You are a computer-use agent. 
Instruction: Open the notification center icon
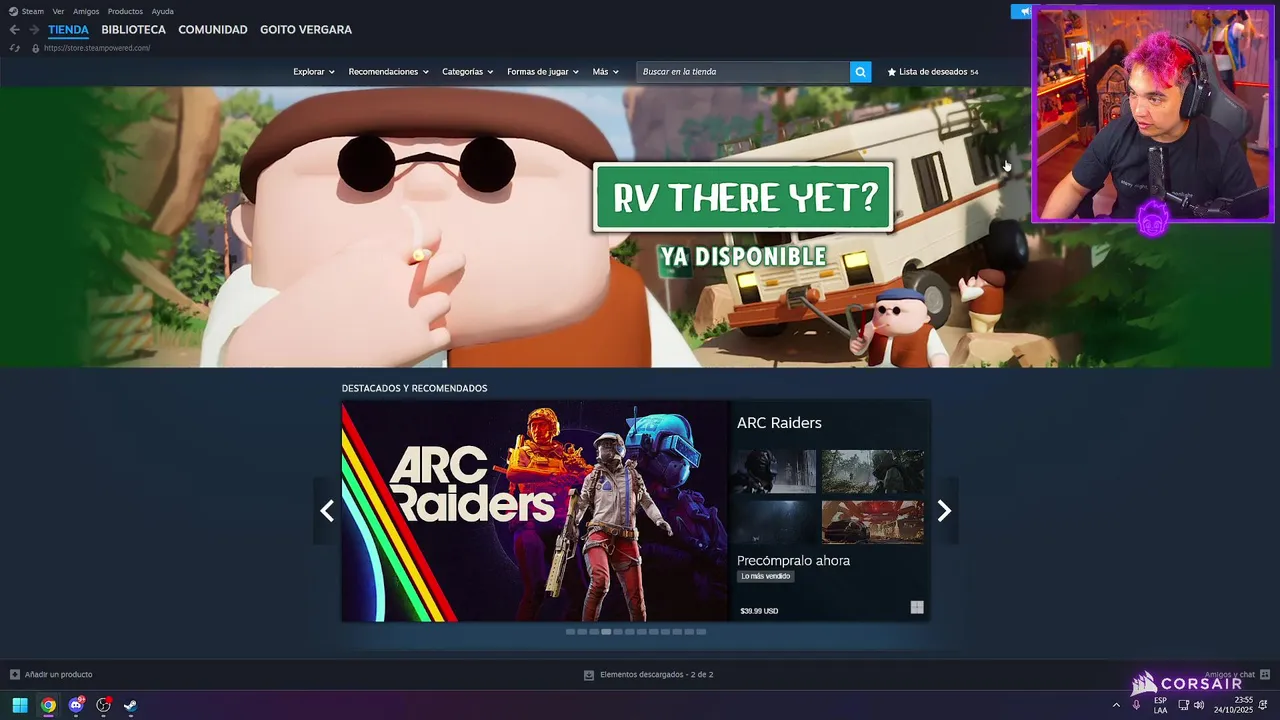click(1263, 705)
